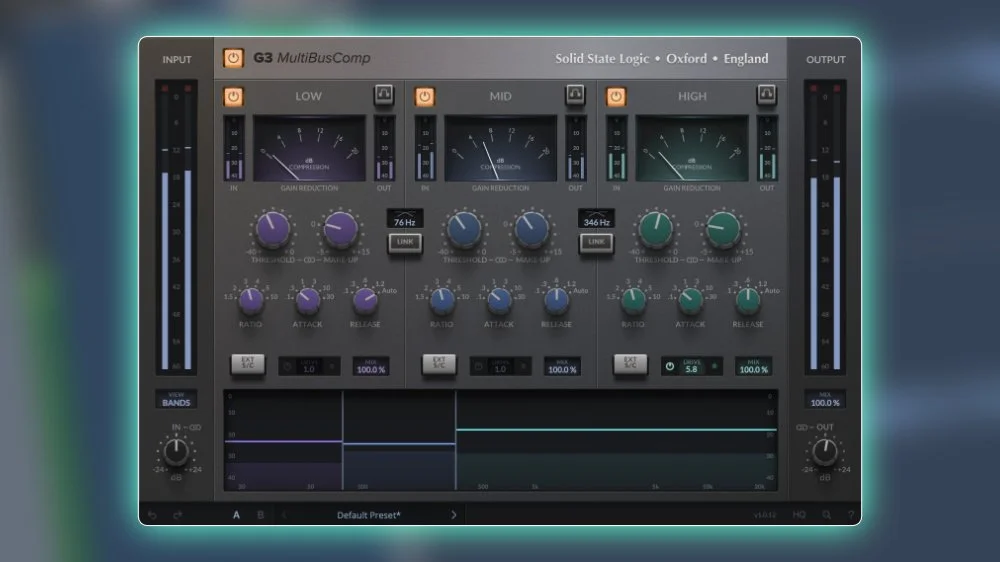Click the purple LOW threshold line in graph
The image size is (1000, 562).
pyautogui.click(x=284, y=441)
